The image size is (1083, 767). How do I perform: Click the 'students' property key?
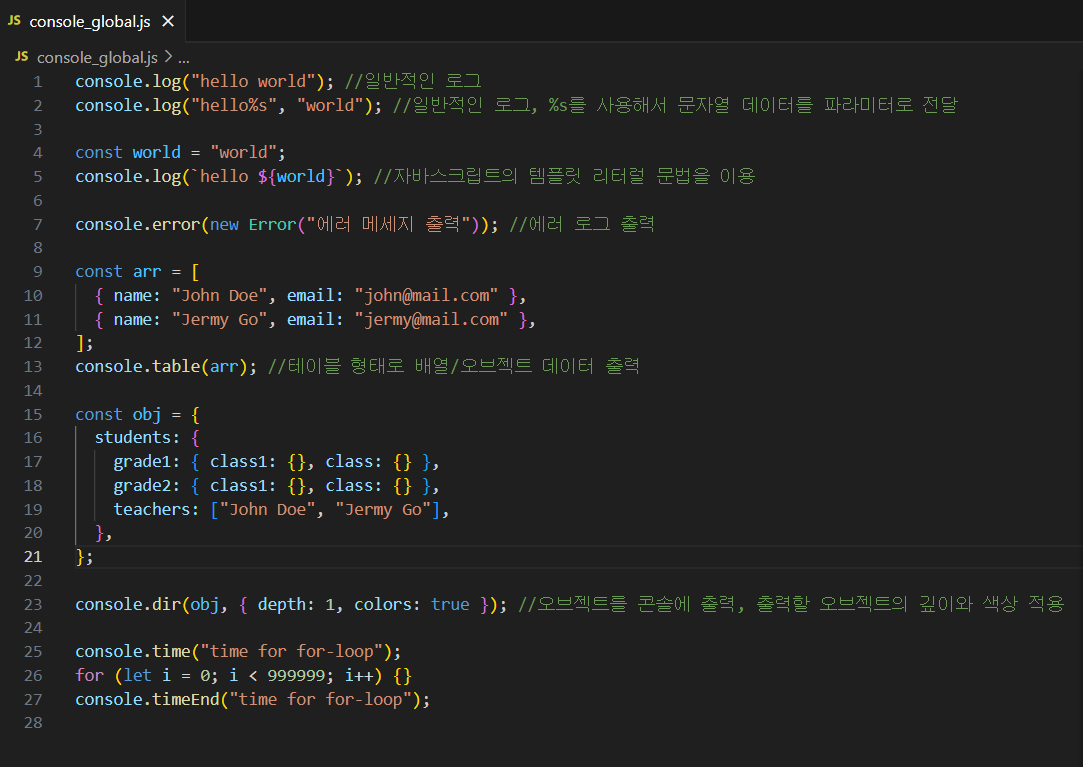click(x=133, y=437)
